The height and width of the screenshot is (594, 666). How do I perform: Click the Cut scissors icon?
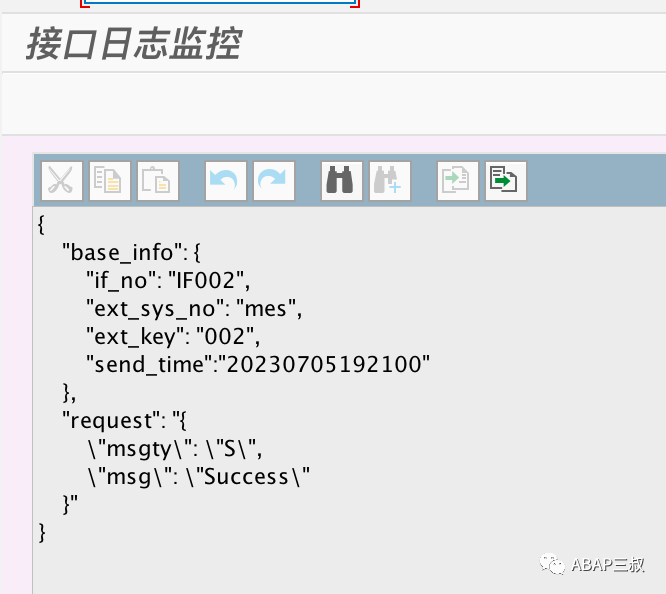(62, 181)
